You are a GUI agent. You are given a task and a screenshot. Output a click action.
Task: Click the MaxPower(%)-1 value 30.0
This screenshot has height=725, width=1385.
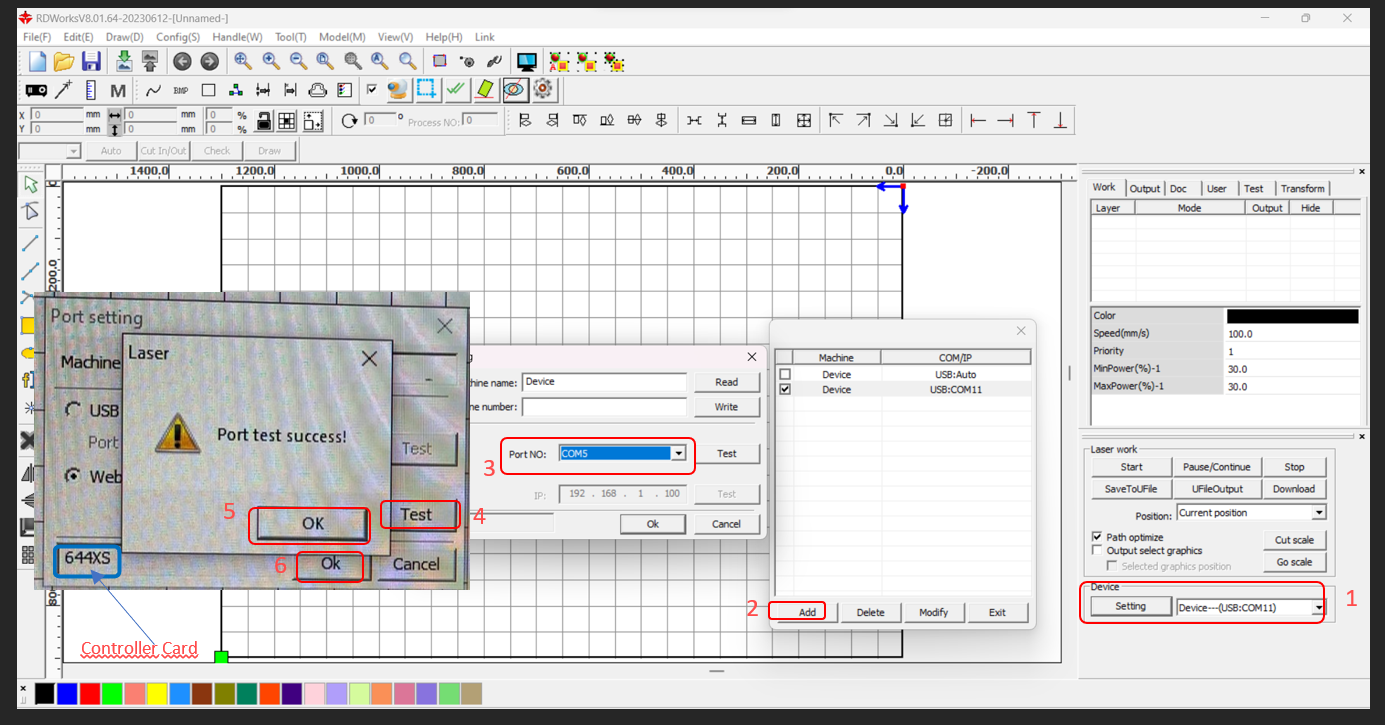coord(1292,387)
